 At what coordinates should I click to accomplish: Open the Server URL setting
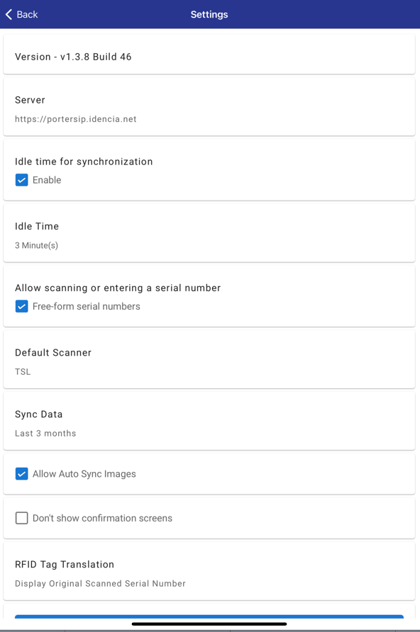pyautogui.click(x=209, y=108)
